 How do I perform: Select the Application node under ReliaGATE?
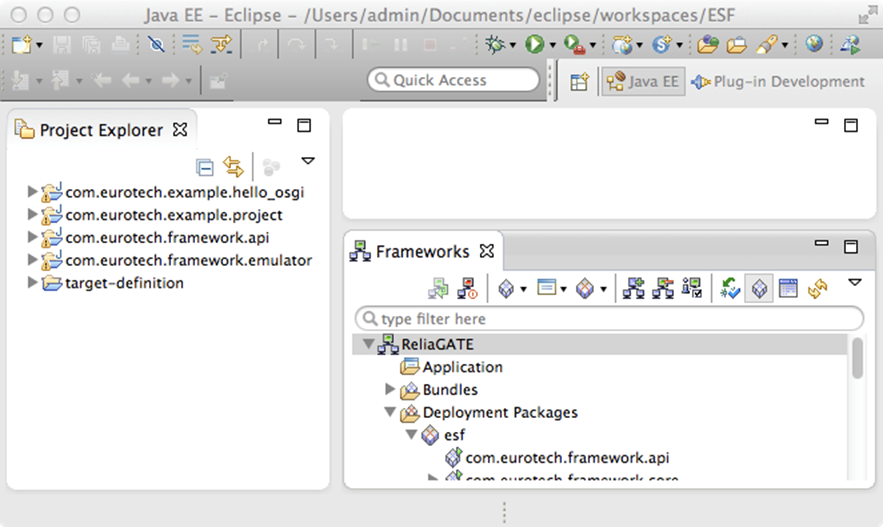coord(462,367)
